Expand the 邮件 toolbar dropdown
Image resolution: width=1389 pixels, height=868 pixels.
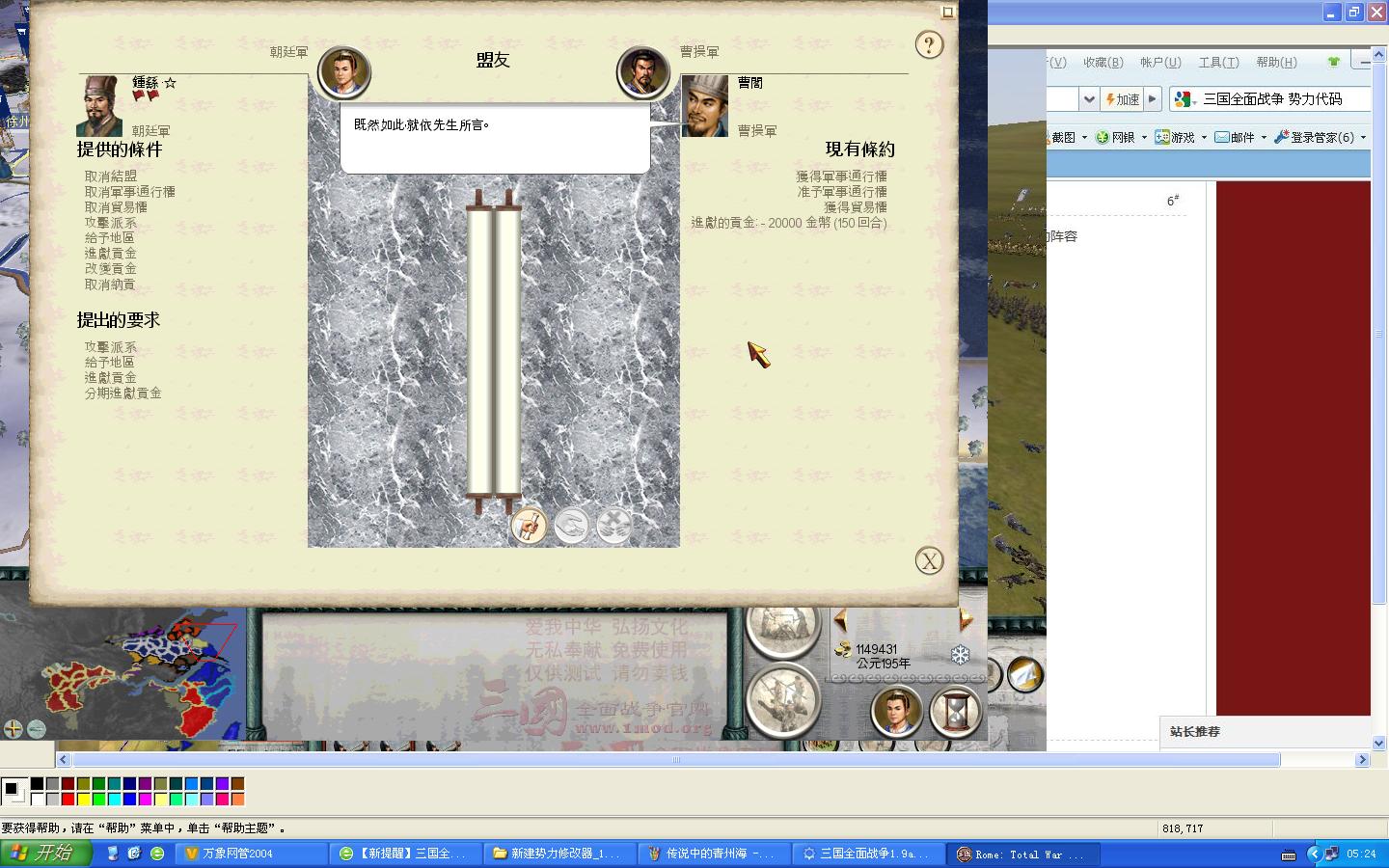[1264, 138]
